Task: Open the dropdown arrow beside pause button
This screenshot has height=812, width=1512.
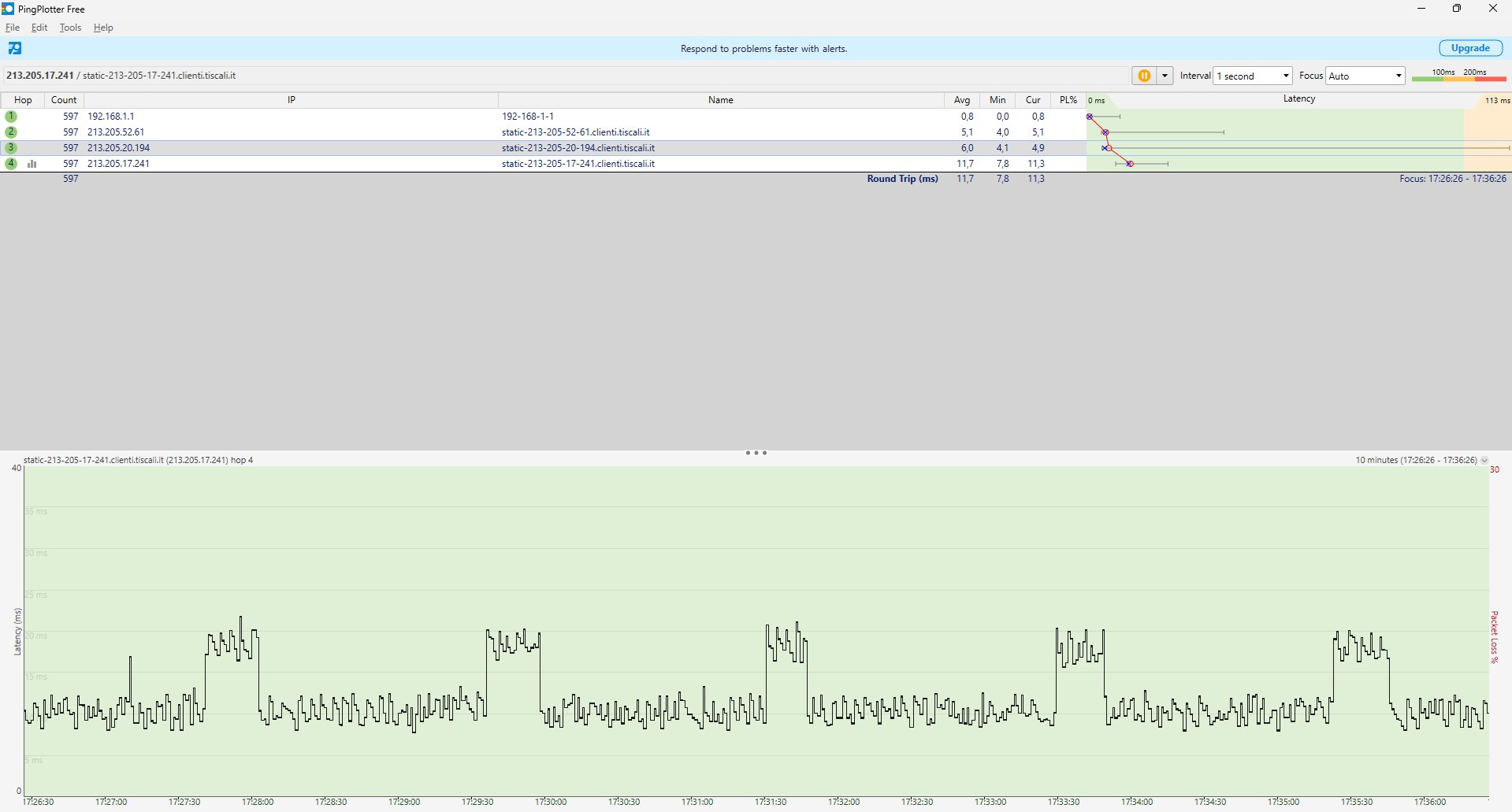Action: pos(1165,76)
